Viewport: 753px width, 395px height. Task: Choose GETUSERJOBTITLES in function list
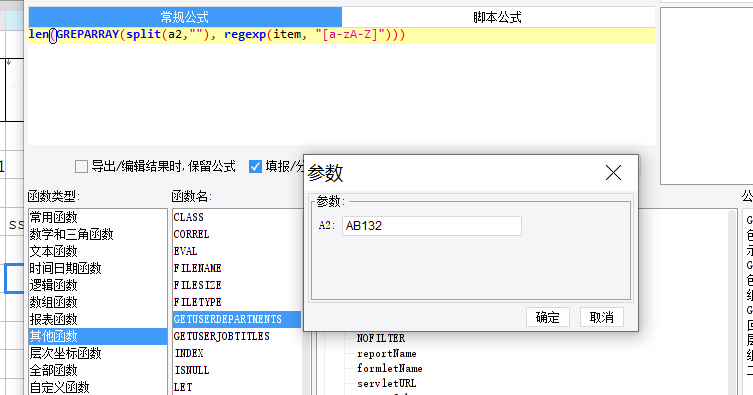tap(237, 336)
